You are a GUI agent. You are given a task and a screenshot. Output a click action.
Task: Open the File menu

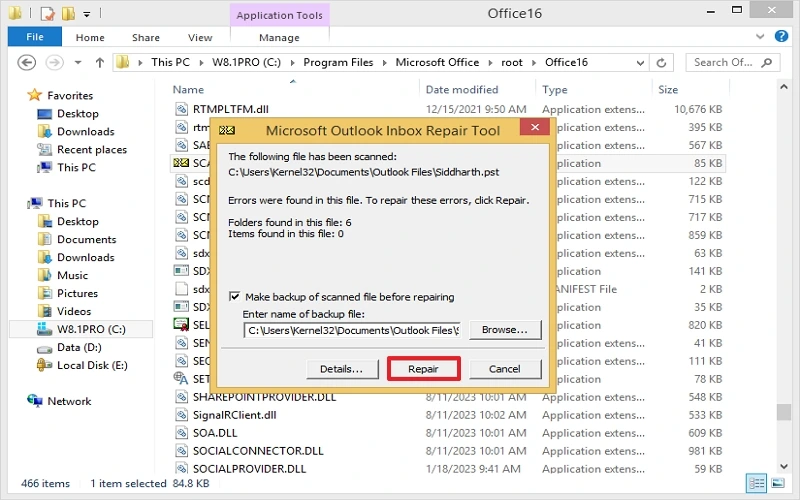pyautogui.click(x=35, y=37)
